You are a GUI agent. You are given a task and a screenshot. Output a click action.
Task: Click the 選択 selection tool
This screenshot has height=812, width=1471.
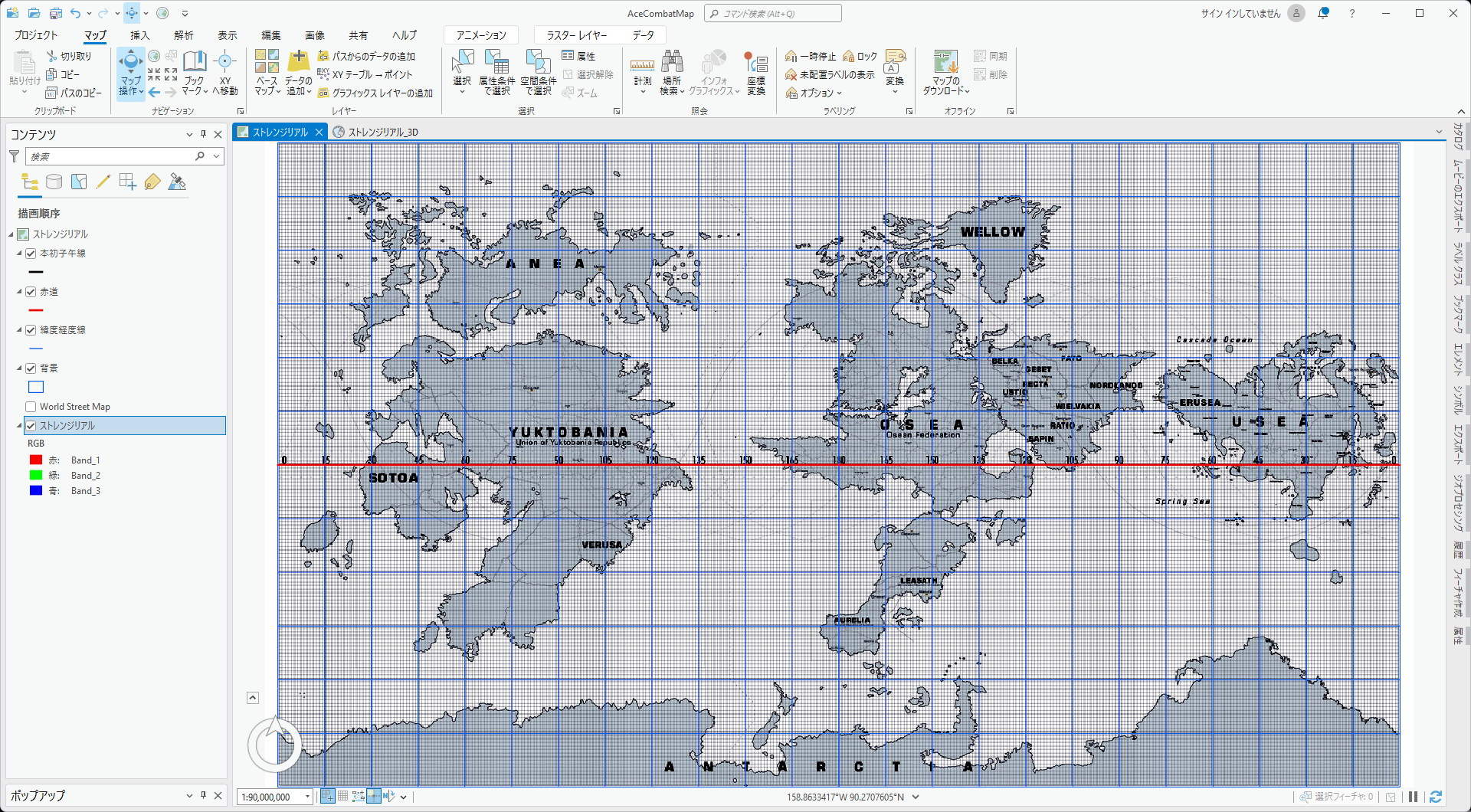462,73
